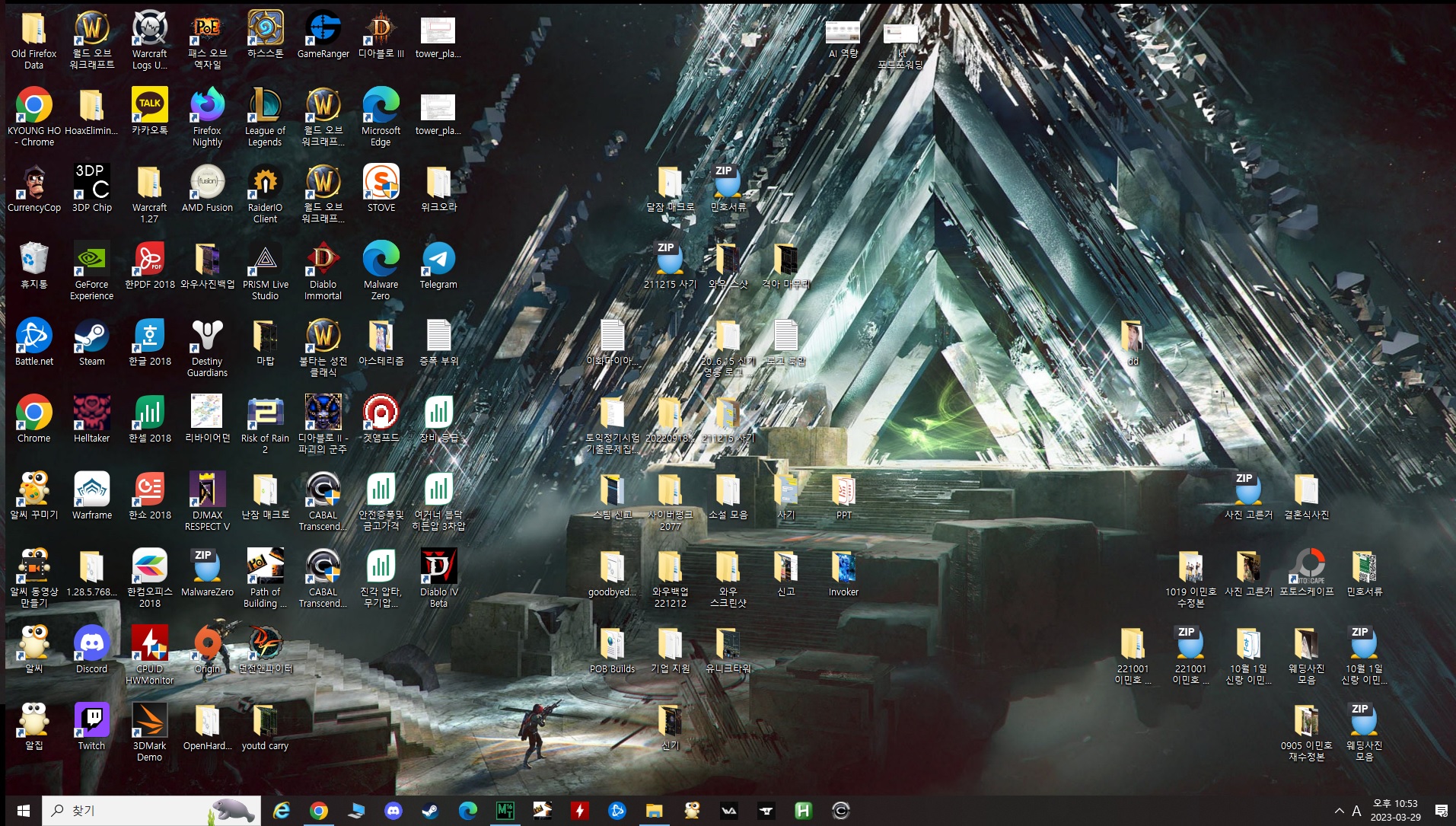Viewport: 1456px width, 826px height.
Task: Open Battle.net from the taskbar
Action: tap(617, 811)
